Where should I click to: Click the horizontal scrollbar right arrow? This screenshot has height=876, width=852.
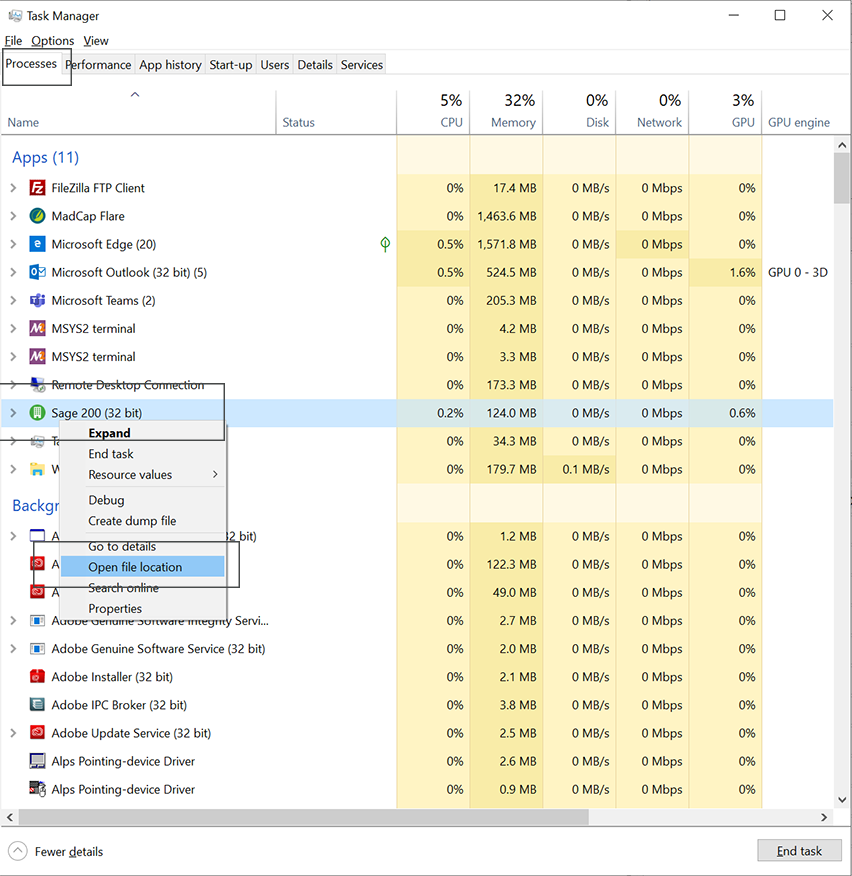coord(825,818)
